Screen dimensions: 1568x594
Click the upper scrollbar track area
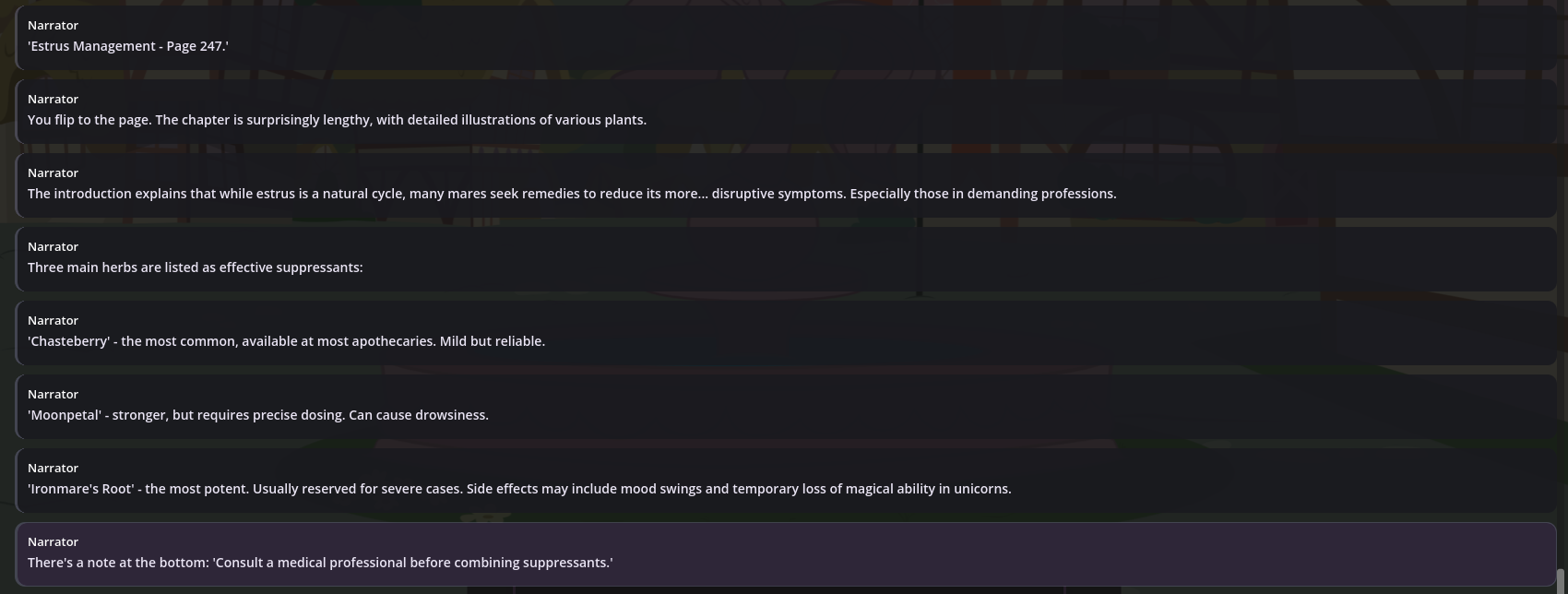[x=1562, y=277]
